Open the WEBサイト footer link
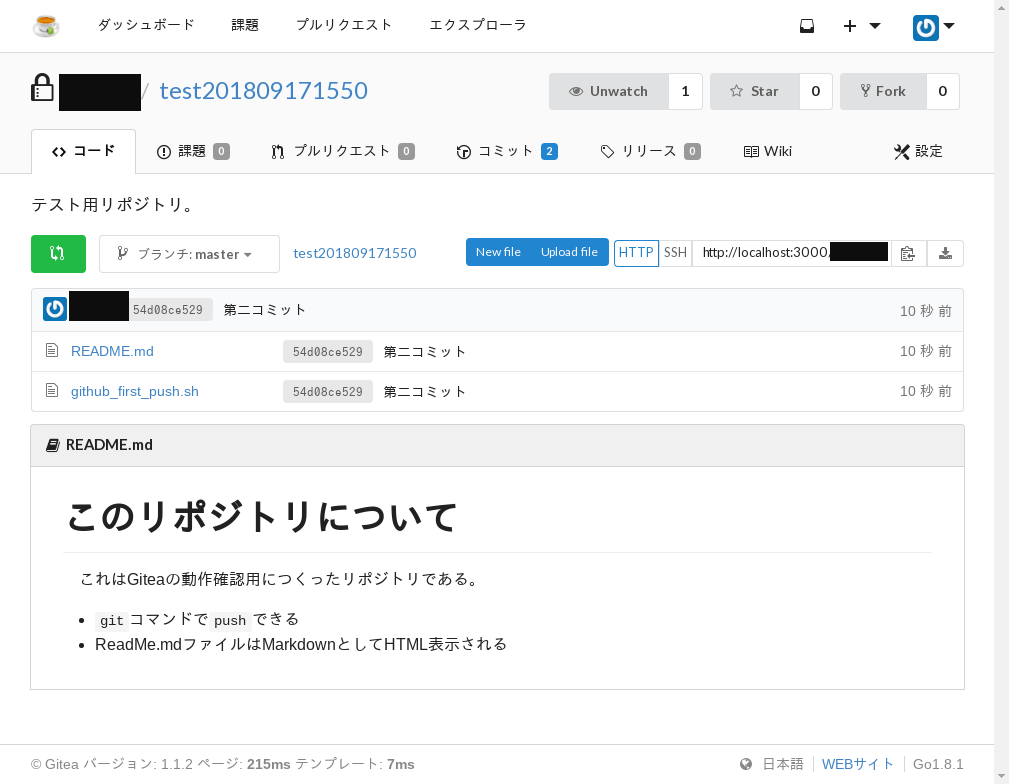Viewport: 1009px width, 784px height. (858, 764)
